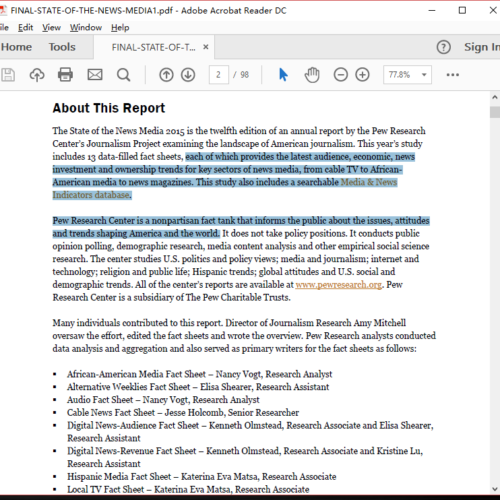Click the Local TV Fact Sheet line
This screenshot has width=500, height=500.
(x=188, y=489)
